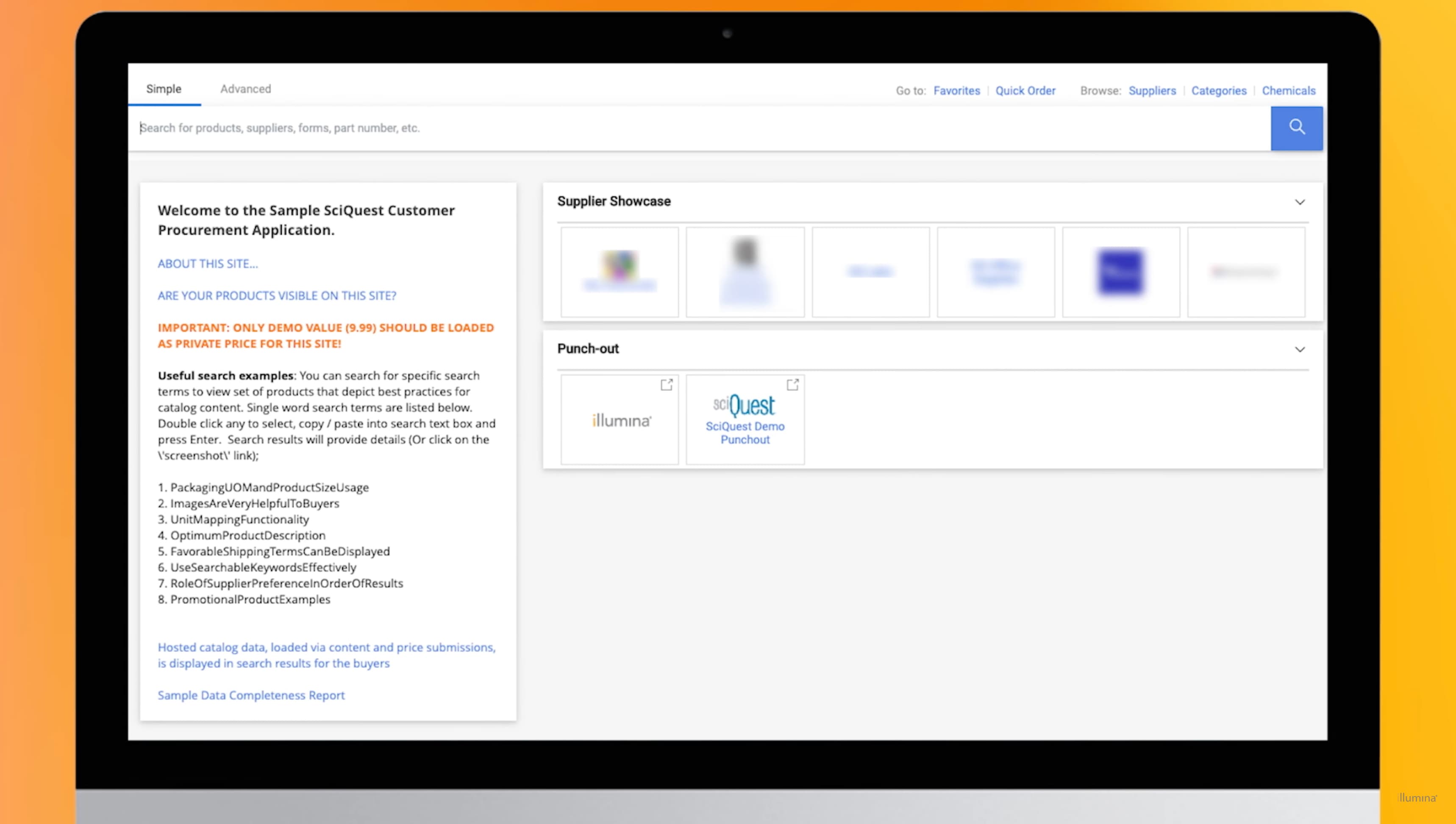
Task: Click SciQuest Demo Punchout external link icon
Action: pyautogui.click(x=792, y=385)
